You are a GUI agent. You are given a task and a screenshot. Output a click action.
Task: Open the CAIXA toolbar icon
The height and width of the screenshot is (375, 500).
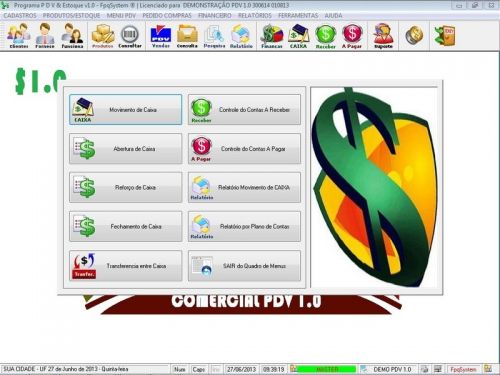[x=298, y=36]
